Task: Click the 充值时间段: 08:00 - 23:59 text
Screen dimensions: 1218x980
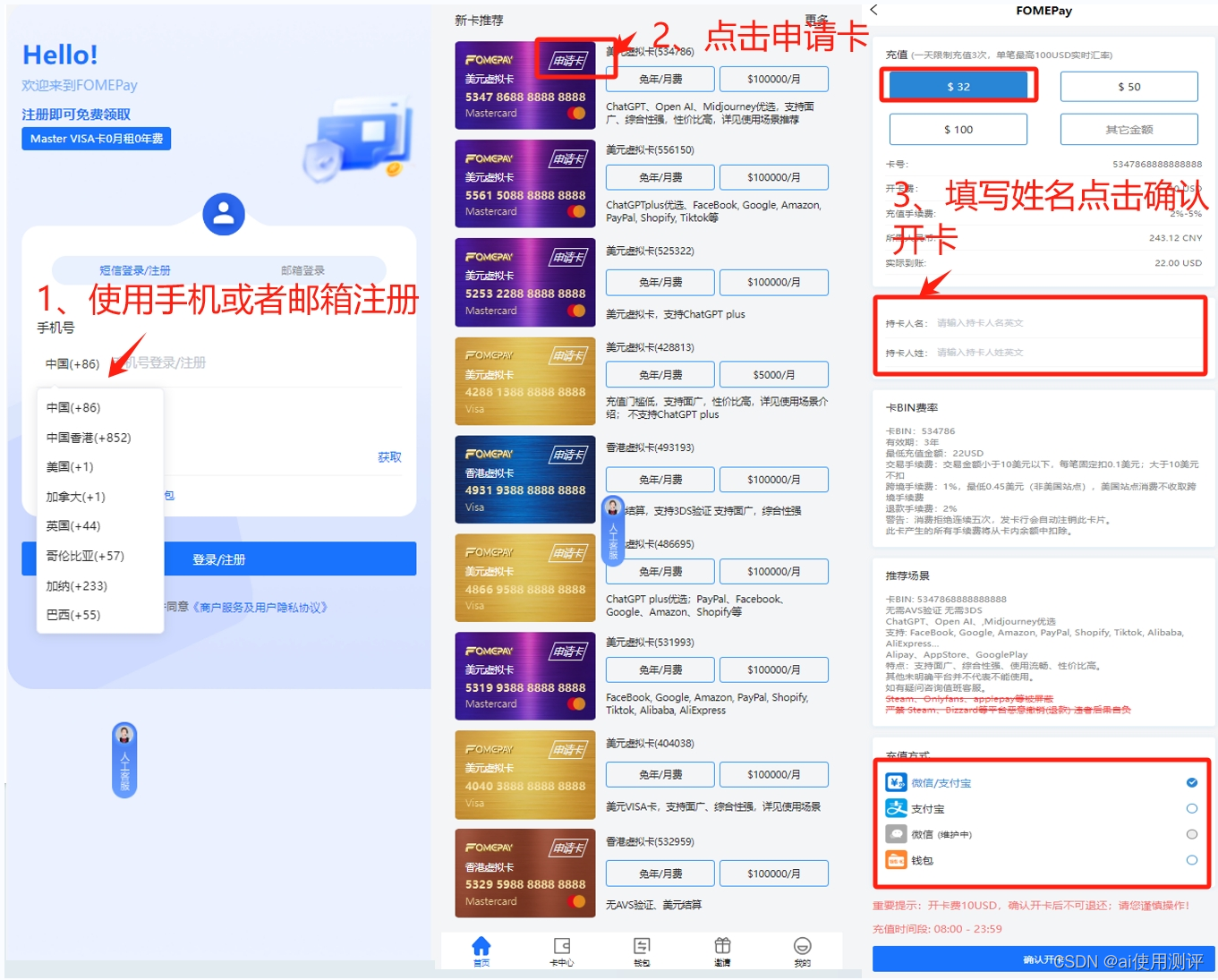Action: 937,929
